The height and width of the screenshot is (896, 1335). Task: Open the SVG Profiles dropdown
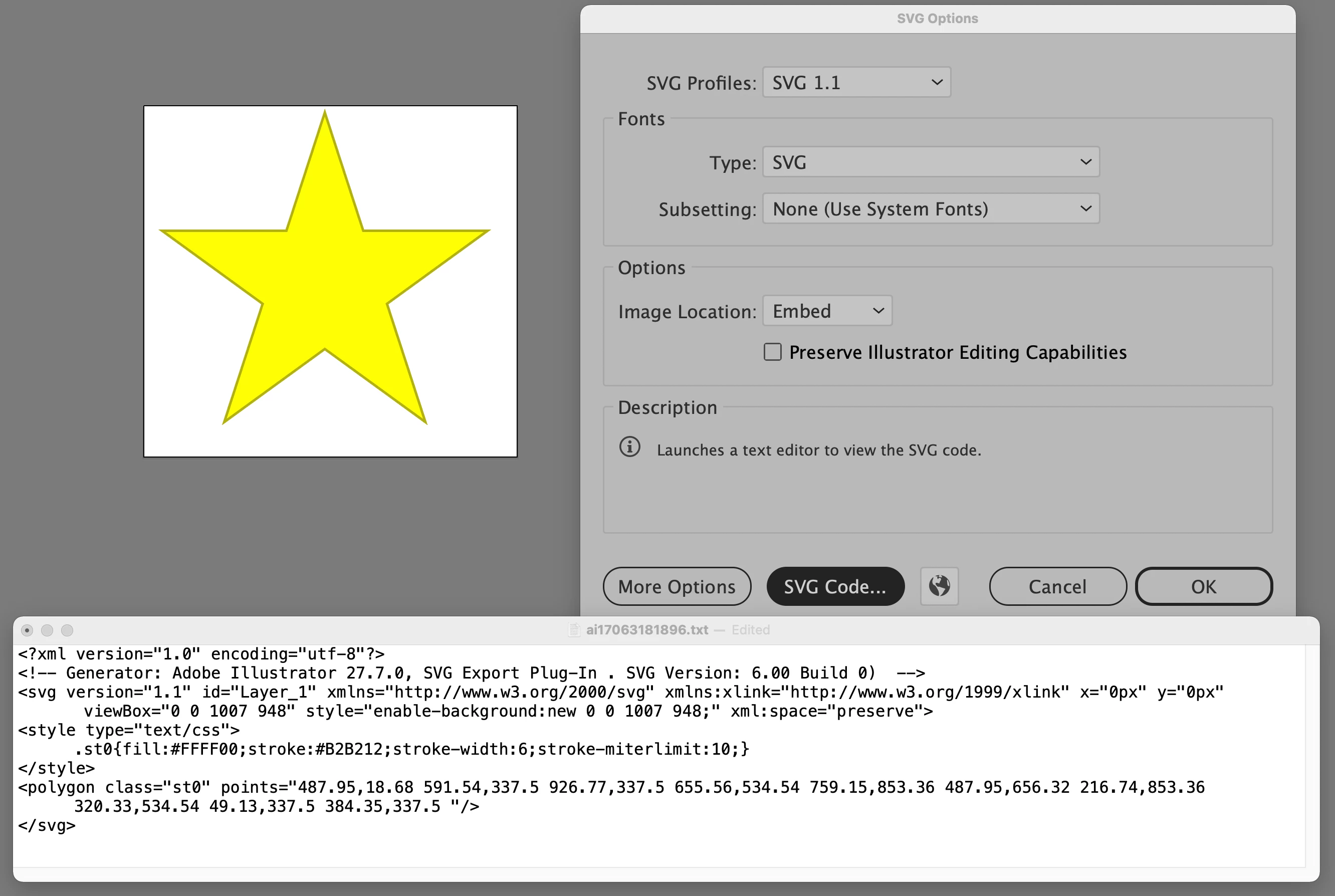tap(856, 82)
